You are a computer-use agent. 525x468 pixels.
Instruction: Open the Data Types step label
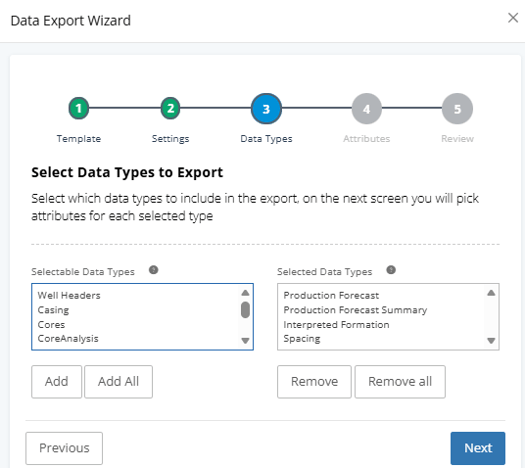pos(266,139)
